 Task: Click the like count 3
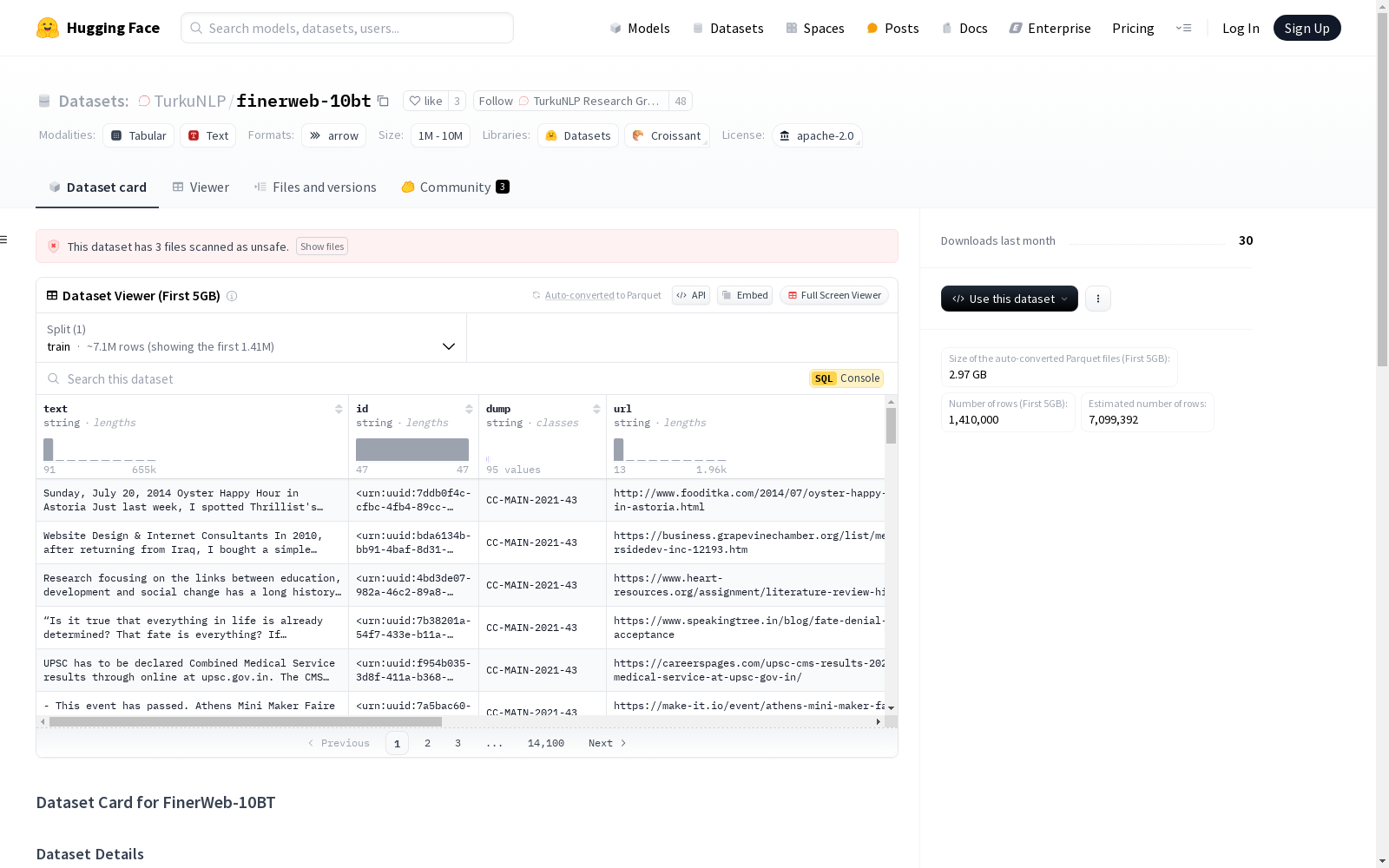click(458, 101)
